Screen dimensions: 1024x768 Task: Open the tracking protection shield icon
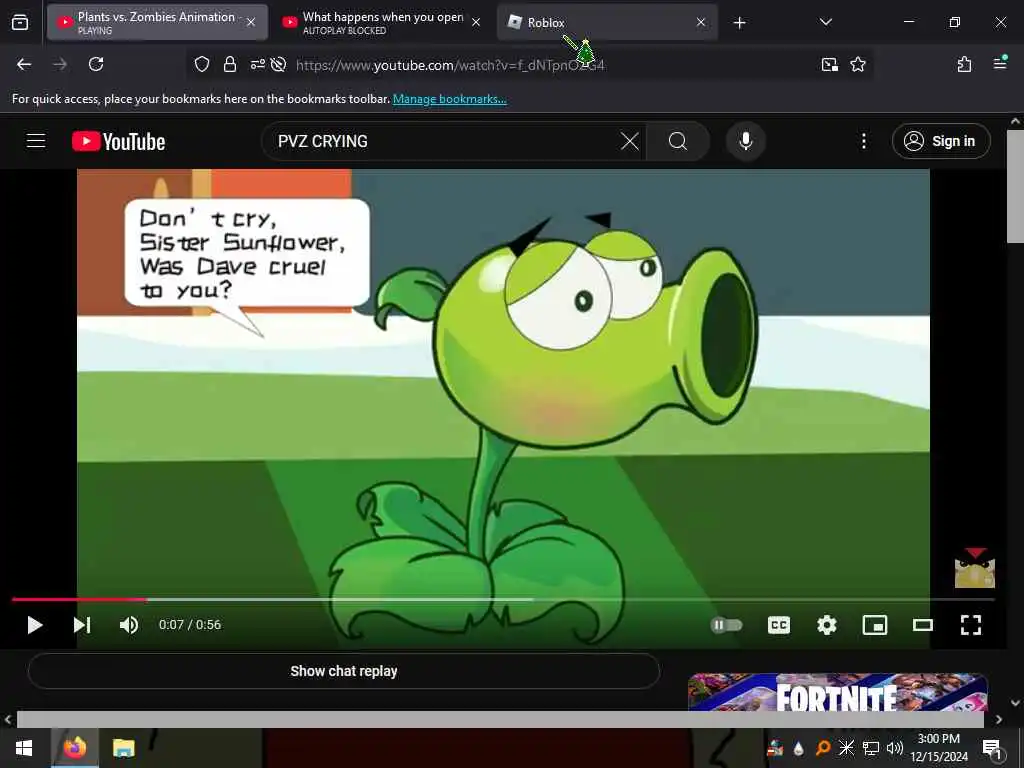pyautogui.click(x=202, y=64)
